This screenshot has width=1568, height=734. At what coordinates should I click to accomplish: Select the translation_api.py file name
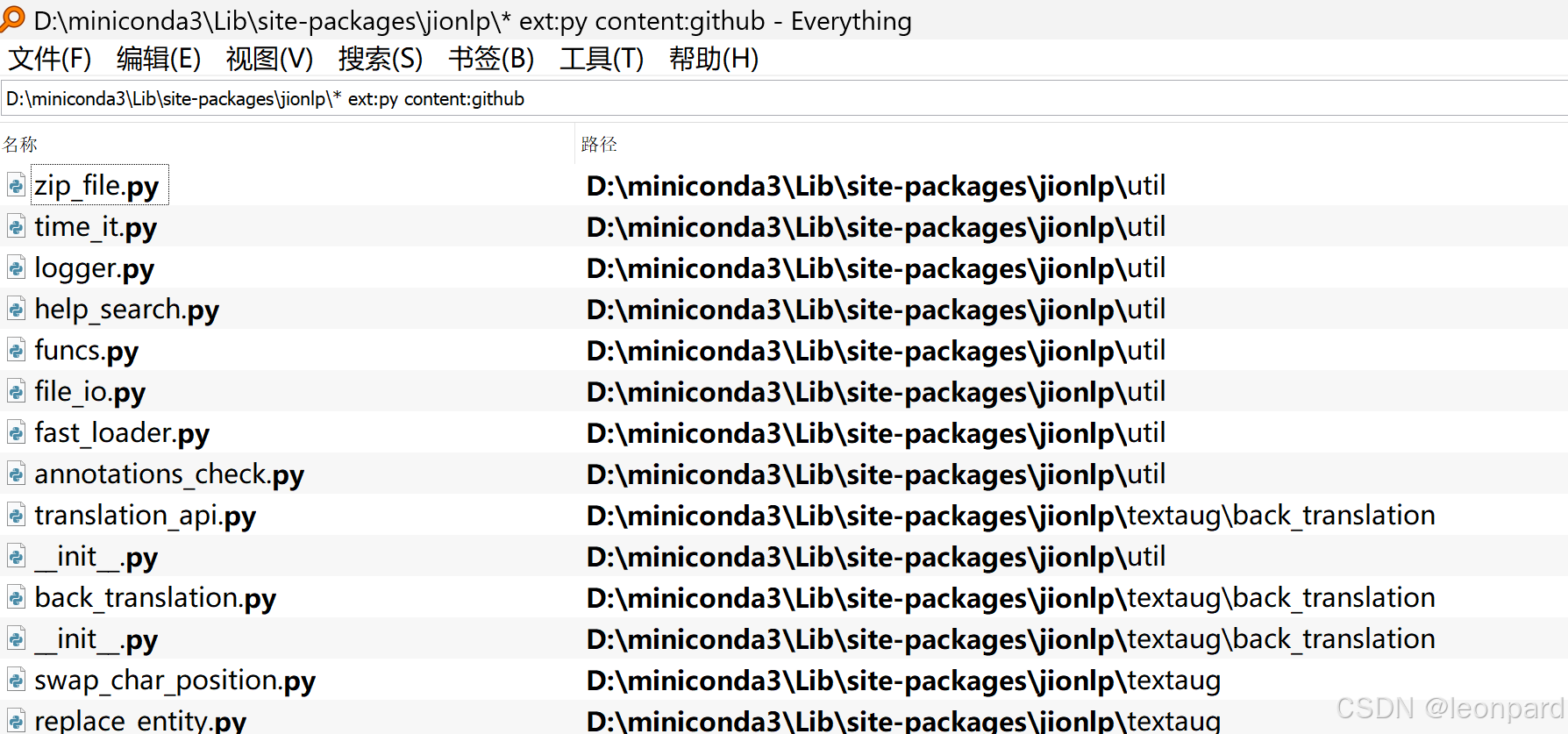[x=145, y=516]
